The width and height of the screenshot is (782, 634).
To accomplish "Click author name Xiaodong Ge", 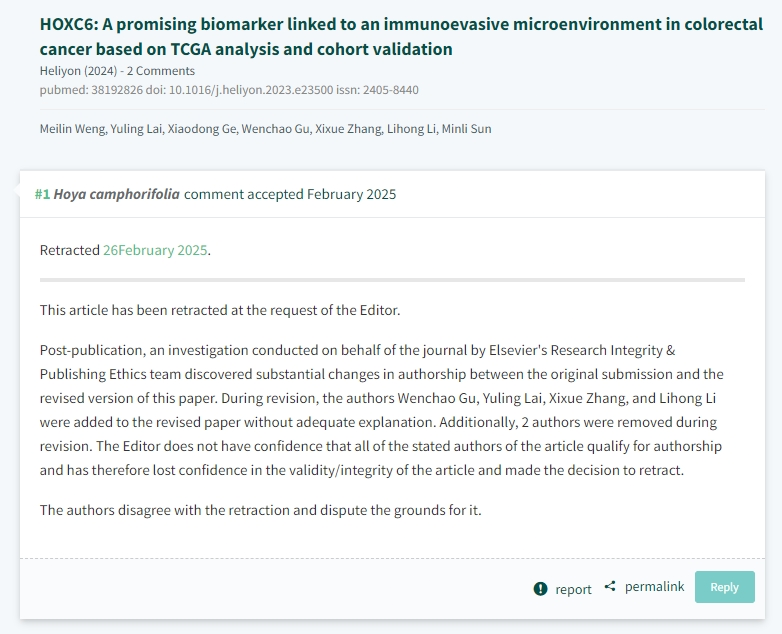I will [202, 129].
